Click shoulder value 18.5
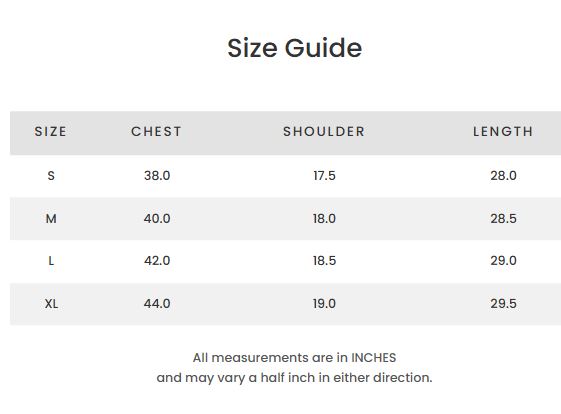Image resolution: width=561 pixels, height=414 pixels. tap(325, 260)
